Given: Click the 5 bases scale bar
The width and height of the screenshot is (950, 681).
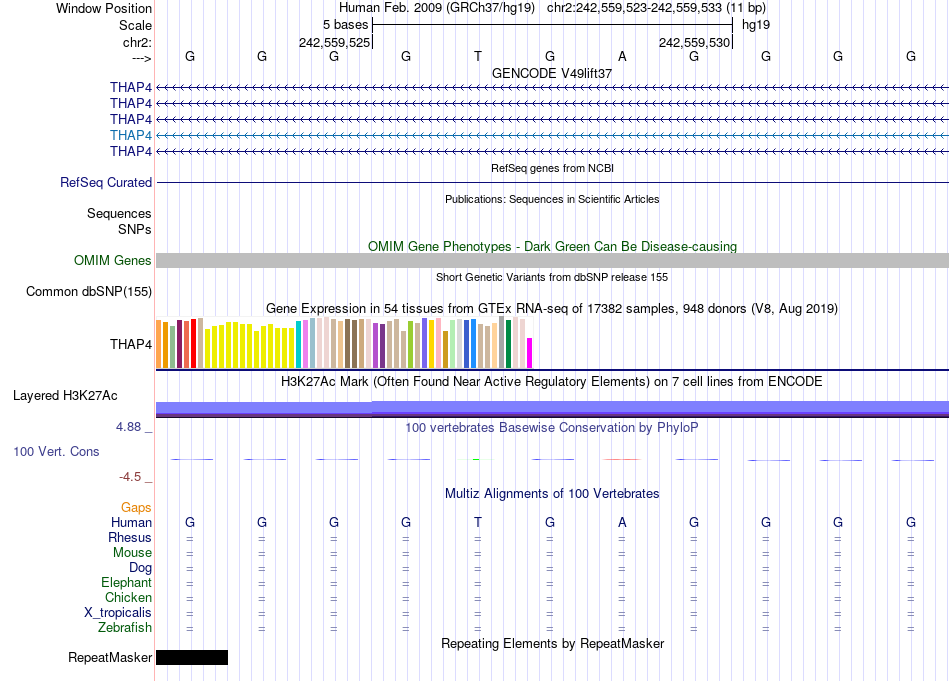Looking at the screenshot, I should click(x=553, y=25).
